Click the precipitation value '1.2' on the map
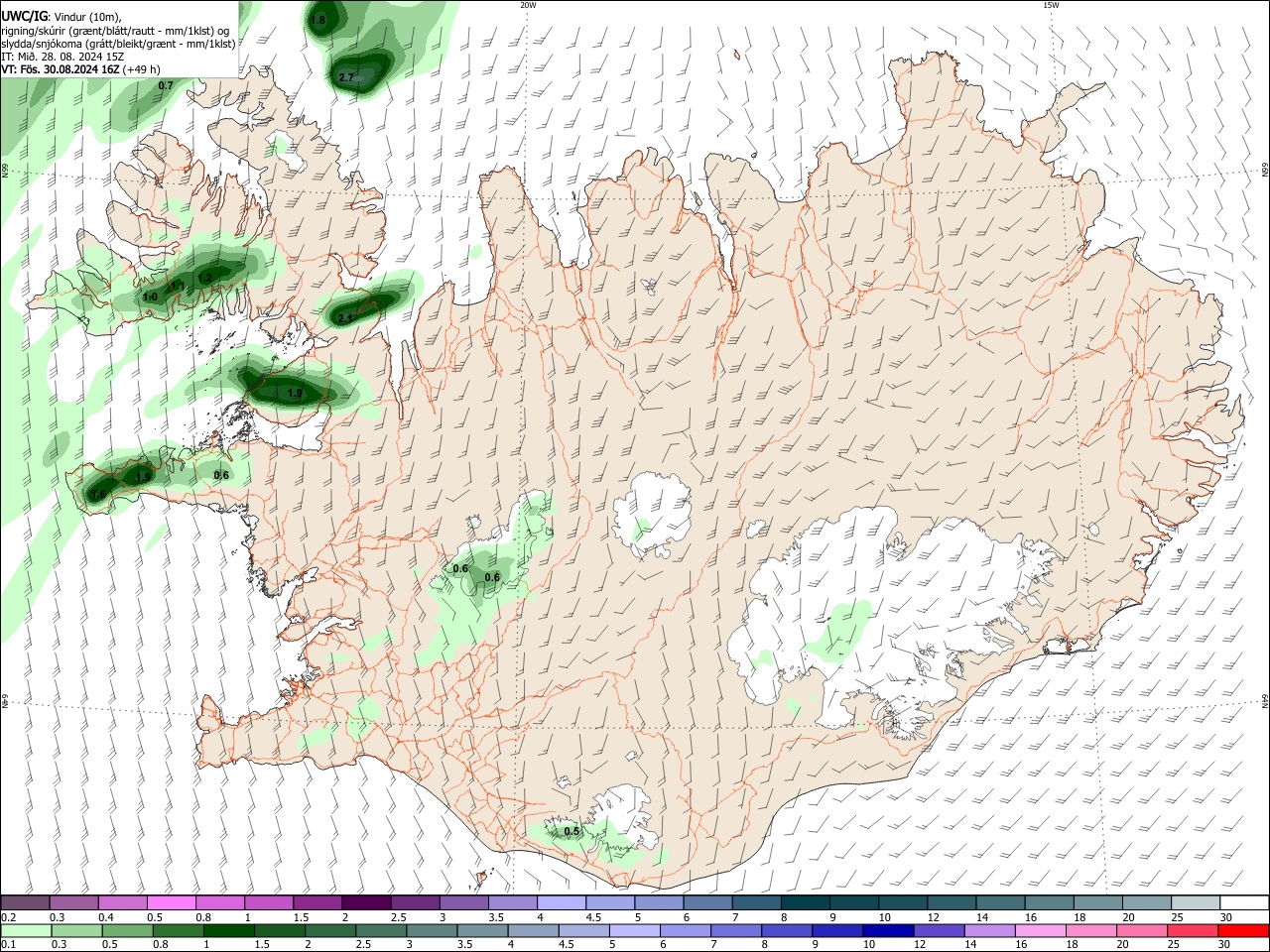Image resolution: width=1270 pixels, height=952 pixels. pos(205,278)
